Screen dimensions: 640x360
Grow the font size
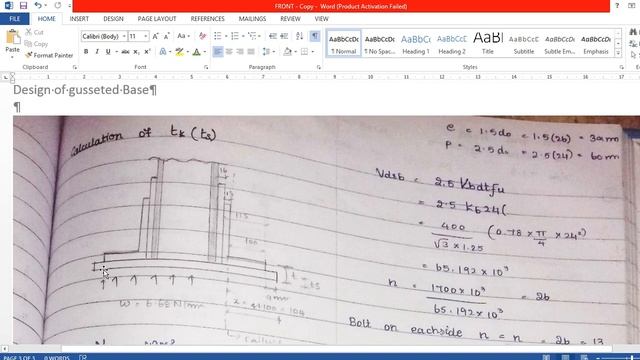(156, 36)
